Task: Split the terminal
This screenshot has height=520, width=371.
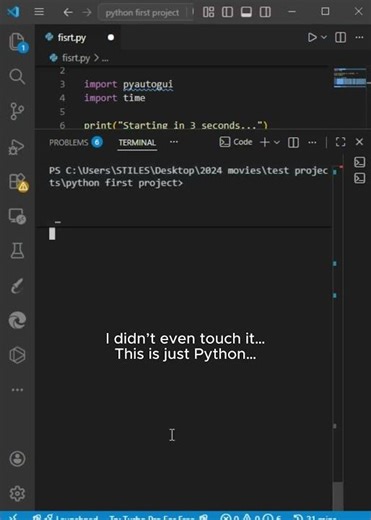Action: click(293, 142)
